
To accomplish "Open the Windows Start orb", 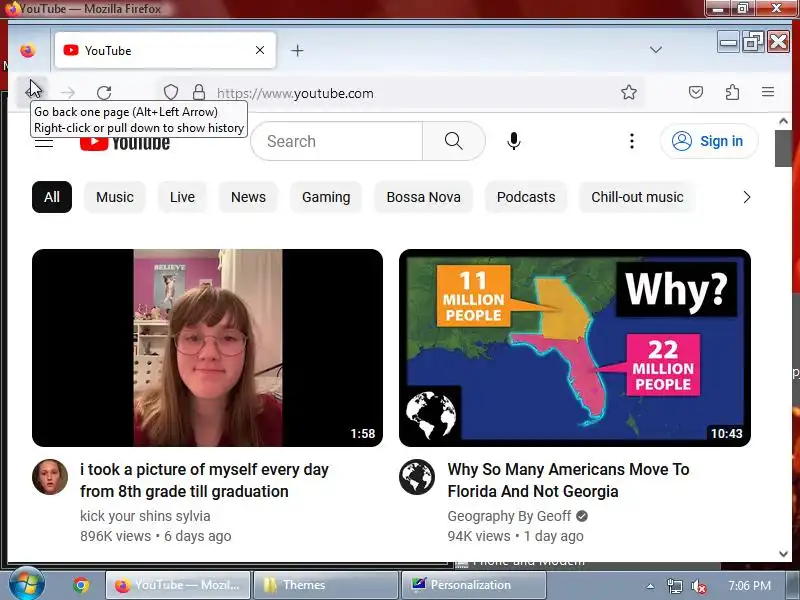I will pyautogui.click(x=27, y=584).
